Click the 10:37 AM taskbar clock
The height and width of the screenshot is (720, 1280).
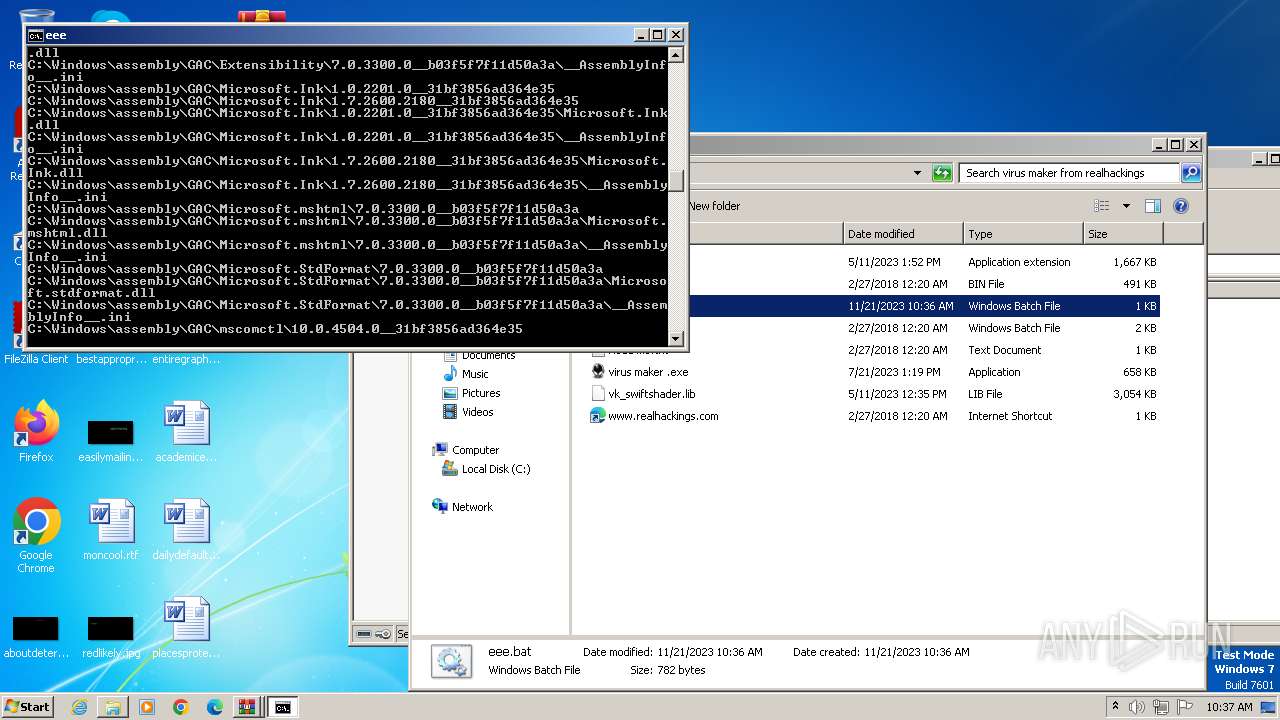1229,707
